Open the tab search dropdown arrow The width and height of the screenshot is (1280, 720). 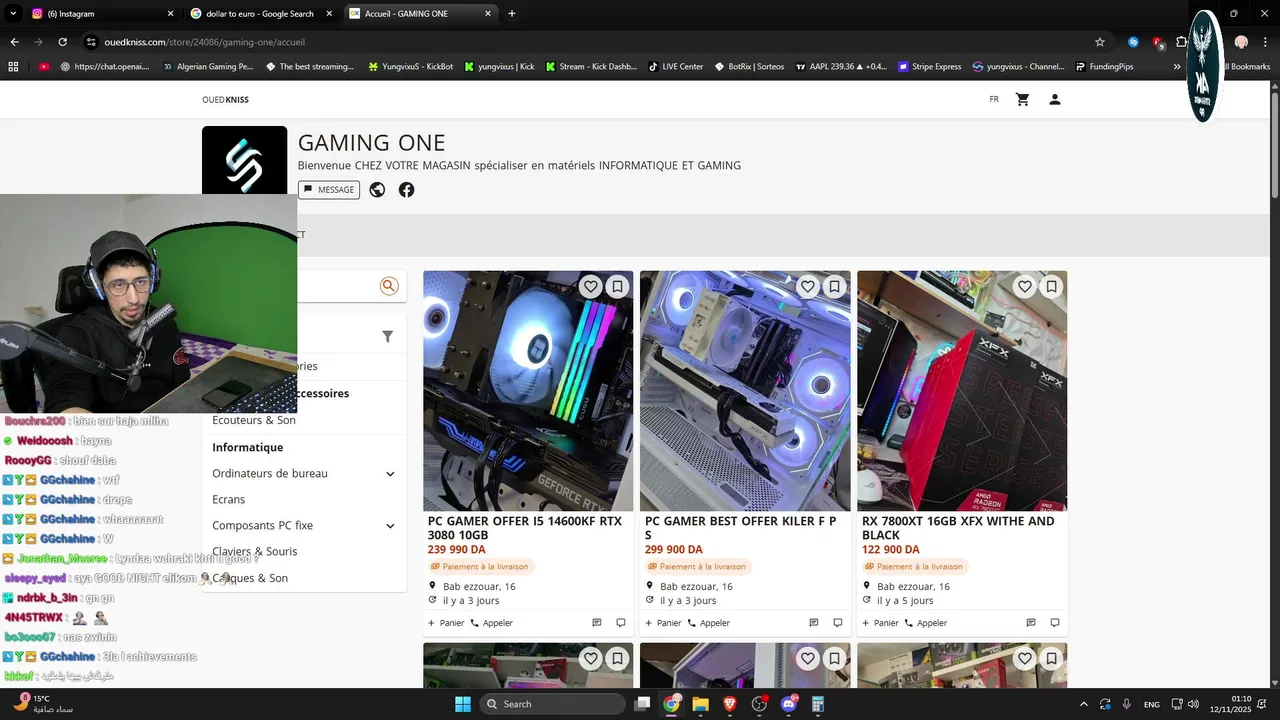[x=13, y=14]
